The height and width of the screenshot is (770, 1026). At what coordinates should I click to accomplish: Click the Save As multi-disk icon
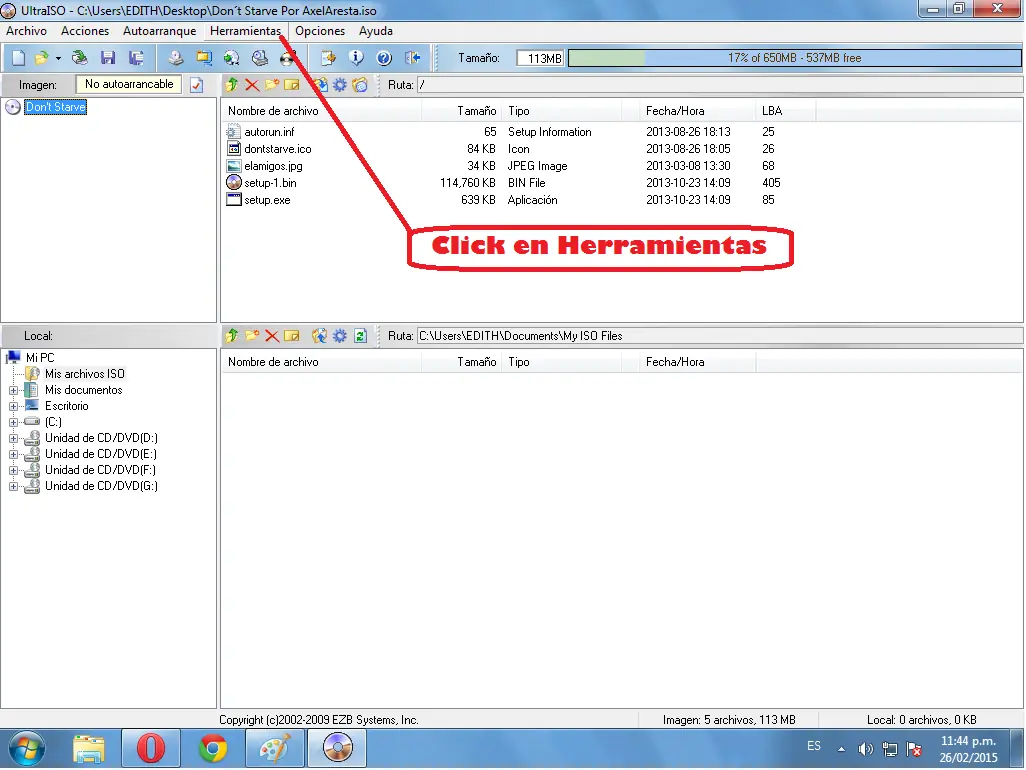click(x=136, y=58)
